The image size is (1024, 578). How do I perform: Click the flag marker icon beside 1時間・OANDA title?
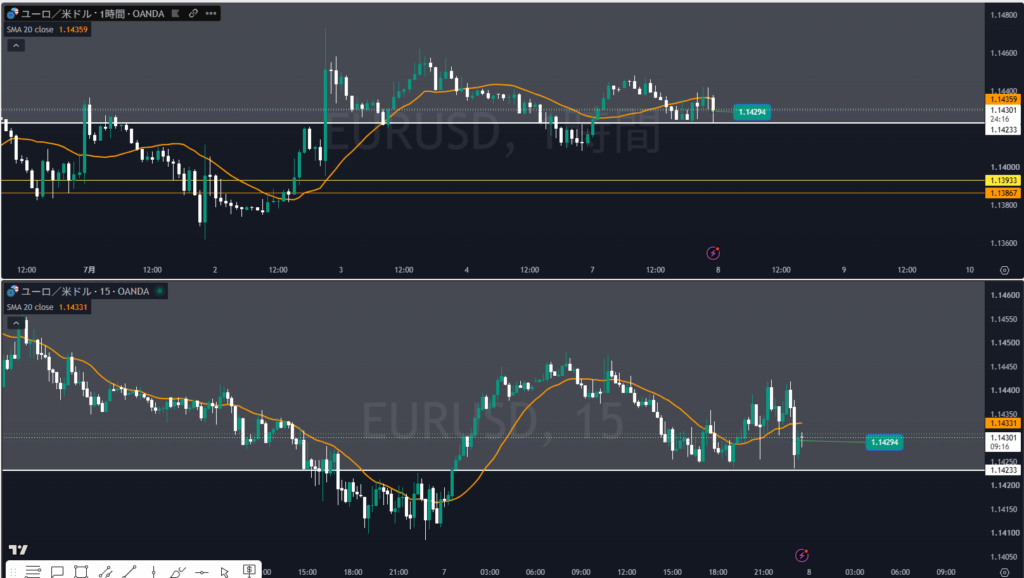tap(175, 13)
